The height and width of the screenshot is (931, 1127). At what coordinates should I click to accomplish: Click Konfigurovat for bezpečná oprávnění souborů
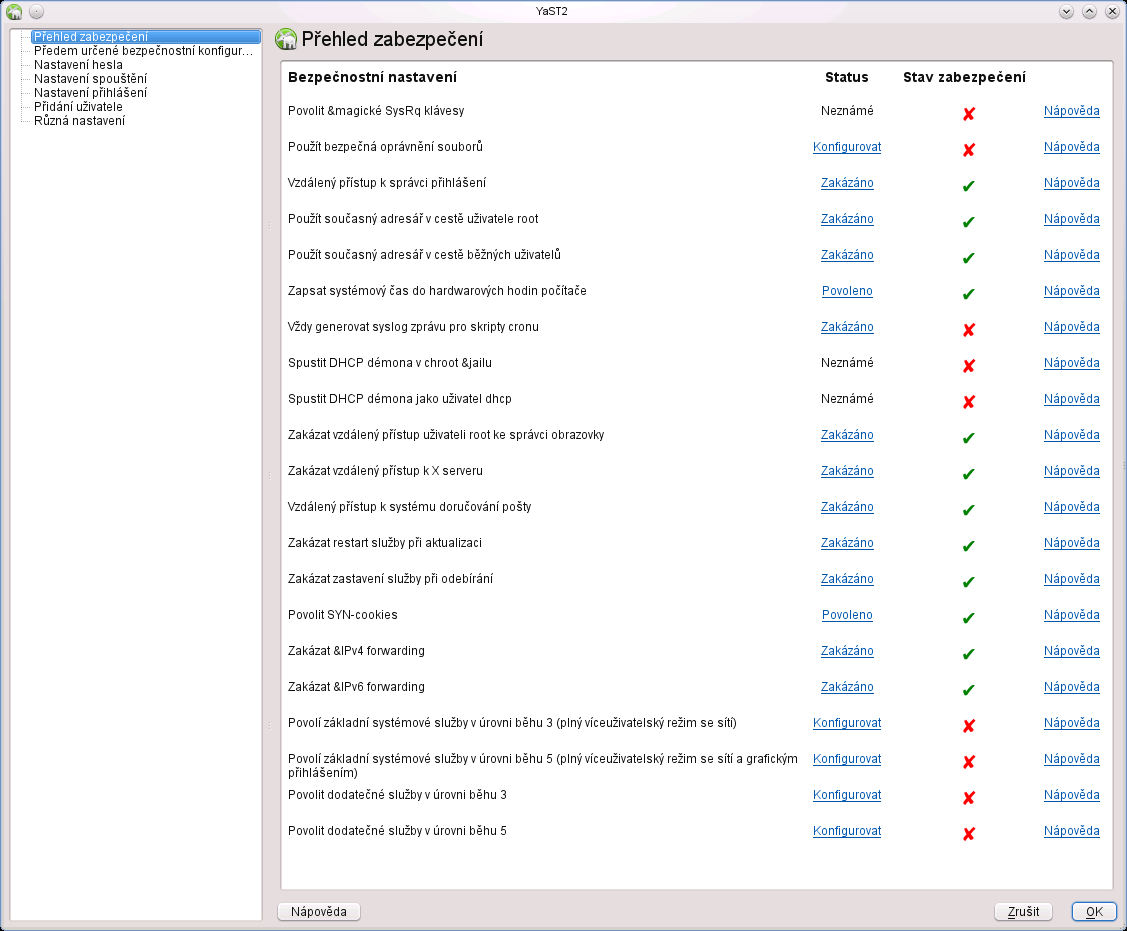point(847,147)
